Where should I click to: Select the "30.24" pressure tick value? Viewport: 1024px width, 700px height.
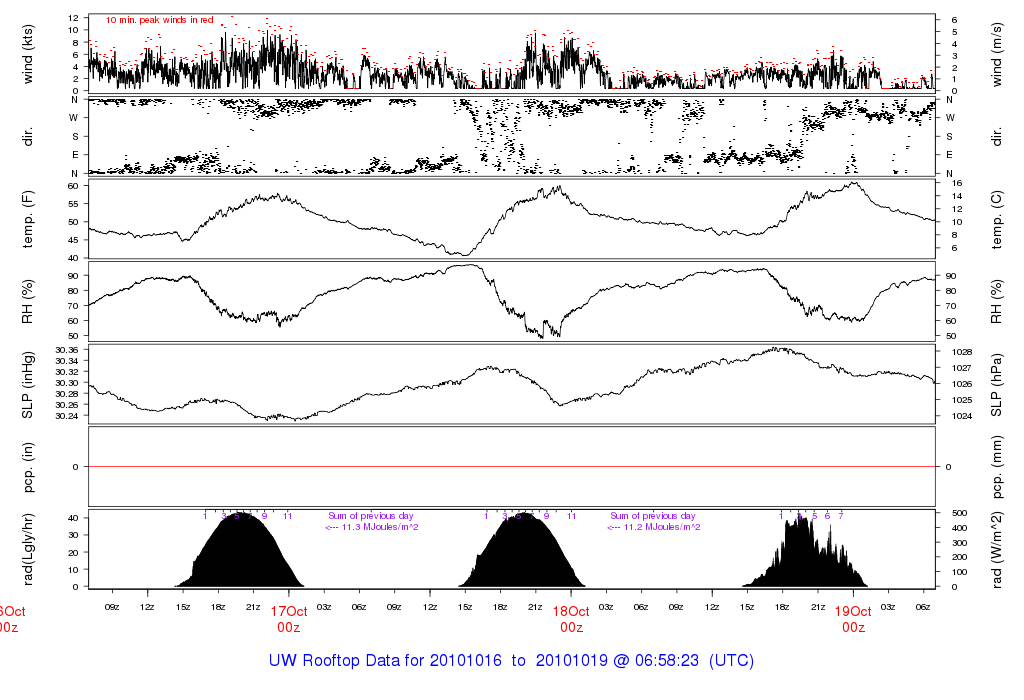coord(67,416)
